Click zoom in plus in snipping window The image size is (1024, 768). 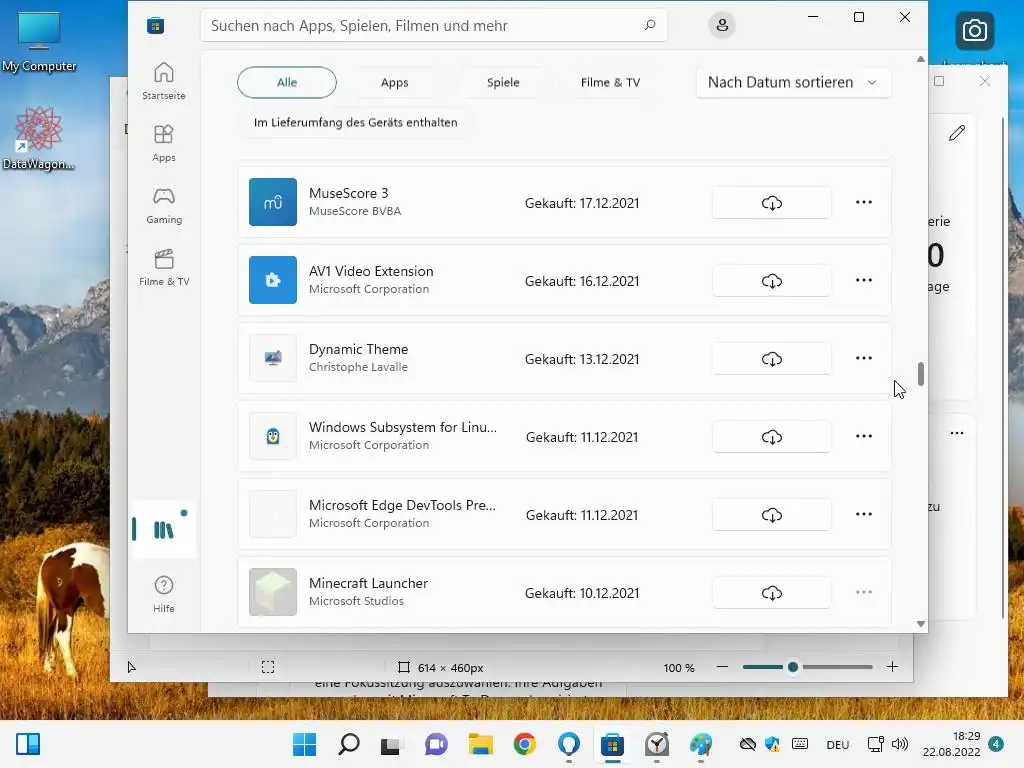click(x=893, y=667)
